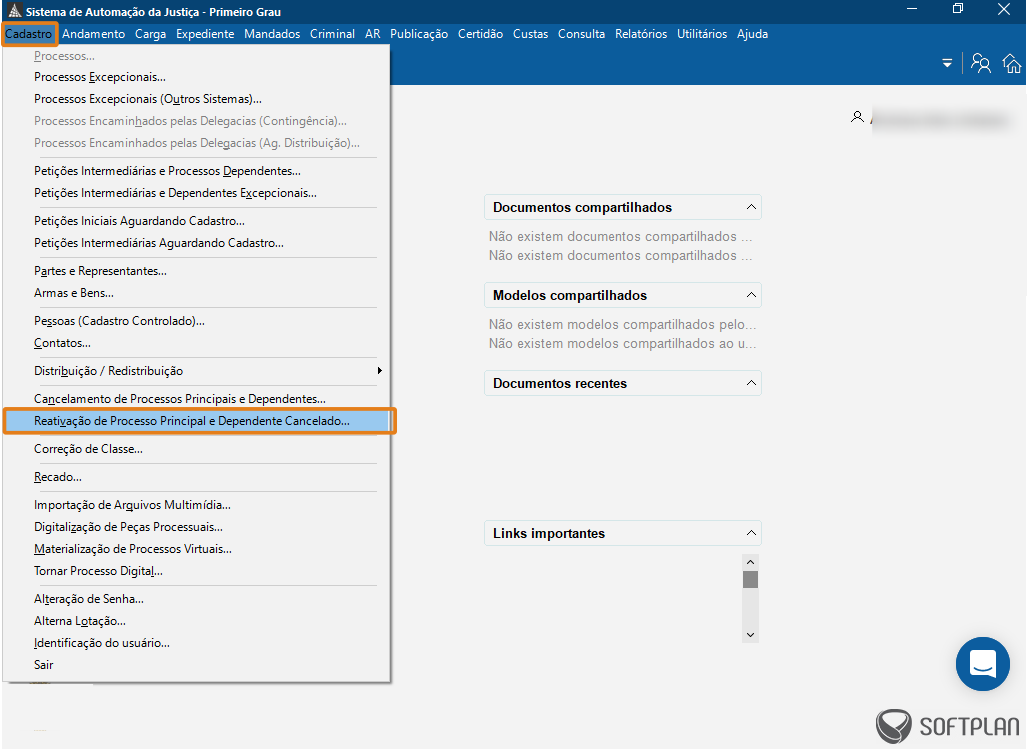Collapse the Modelos compartilhados panel

(x=751, y=296)
